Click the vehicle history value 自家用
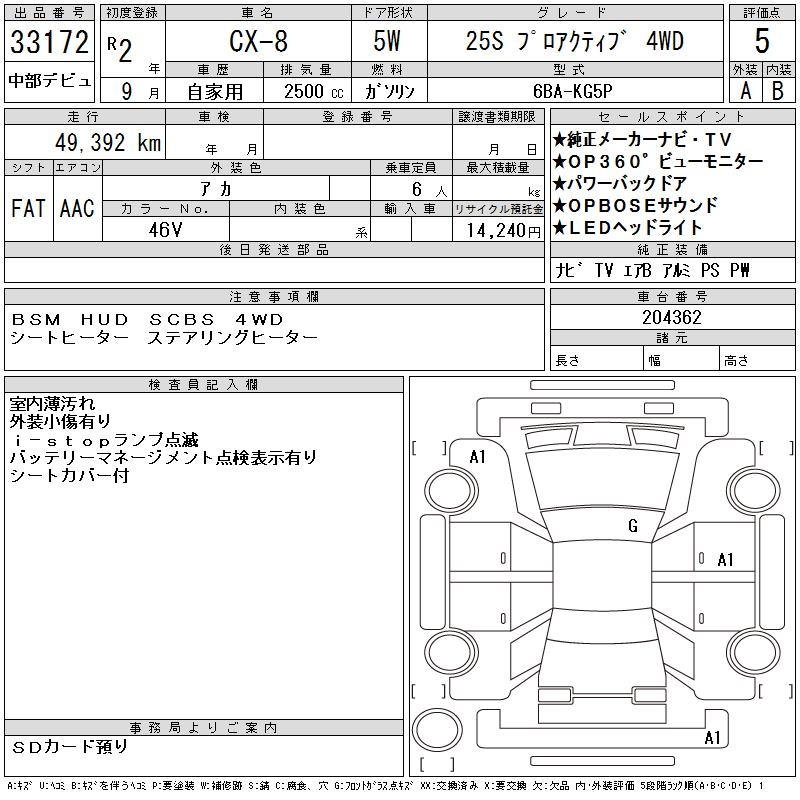Image resolution: width=800 pixels, height=800 pixels. (215, 92)
